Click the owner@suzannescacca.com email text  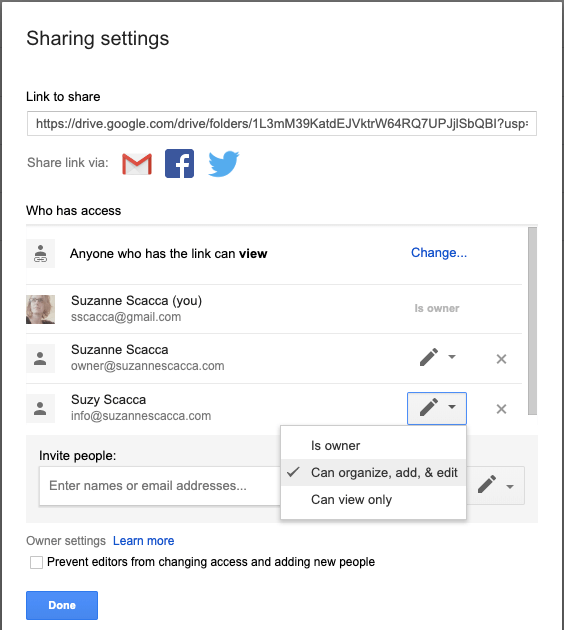tap(147, 366)
